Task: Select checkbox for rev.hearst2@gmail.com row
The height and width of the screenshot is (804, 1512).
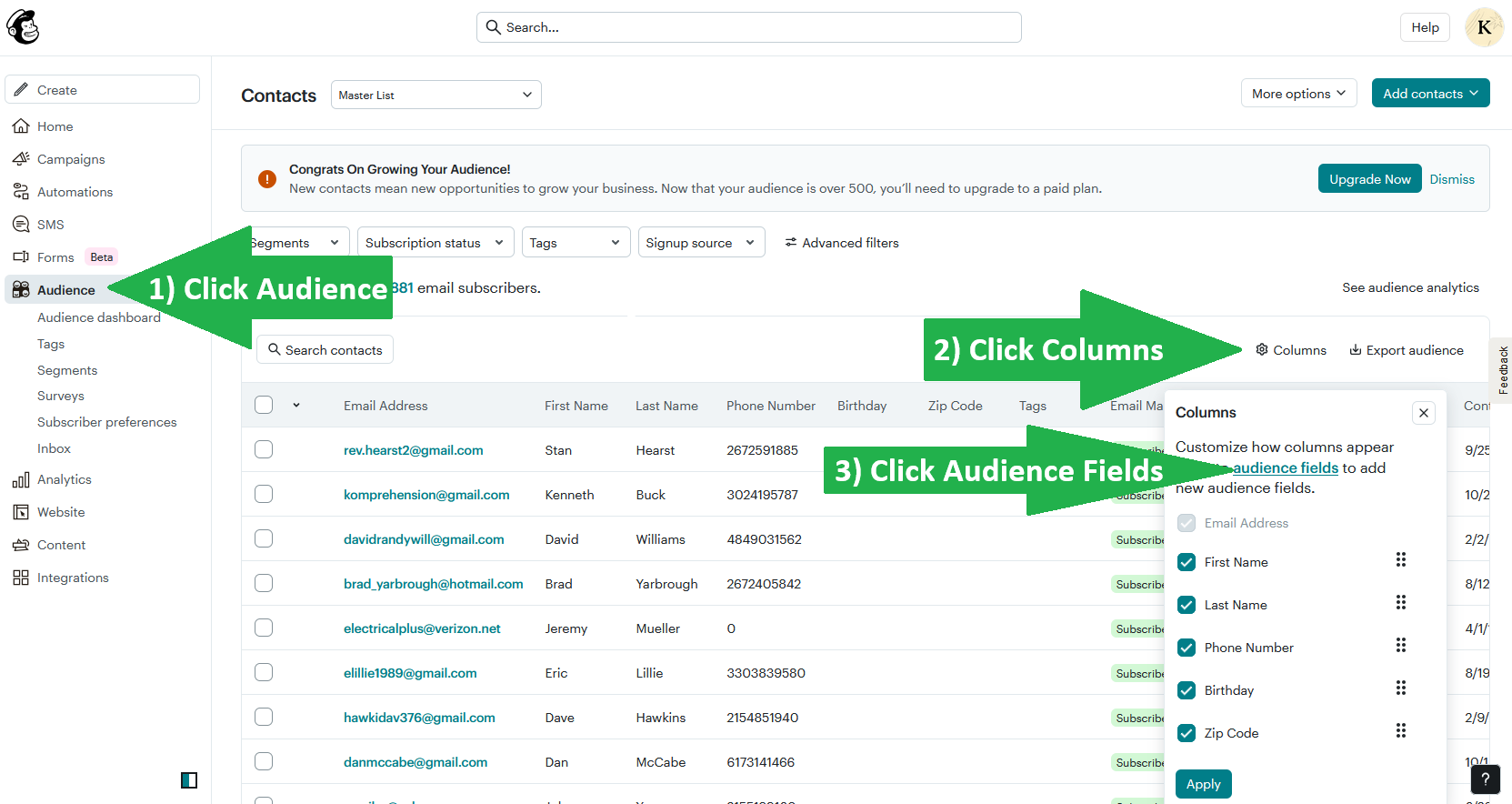Action: pos(264,449)
